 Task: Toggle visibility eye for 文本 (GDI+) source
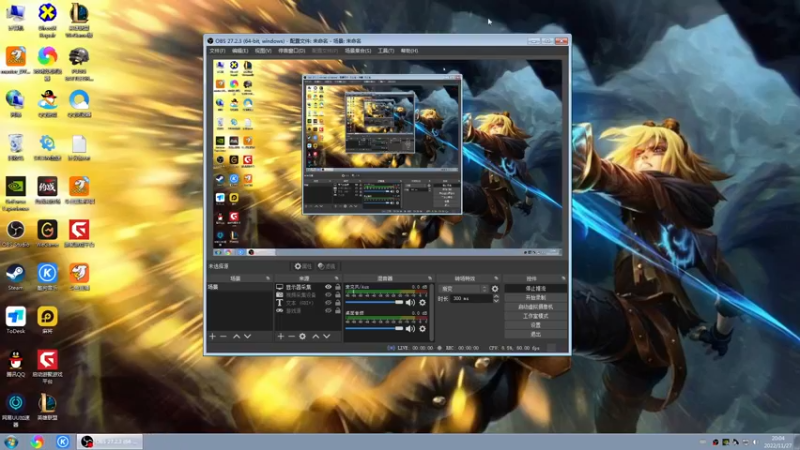click(x=329, y=303)
